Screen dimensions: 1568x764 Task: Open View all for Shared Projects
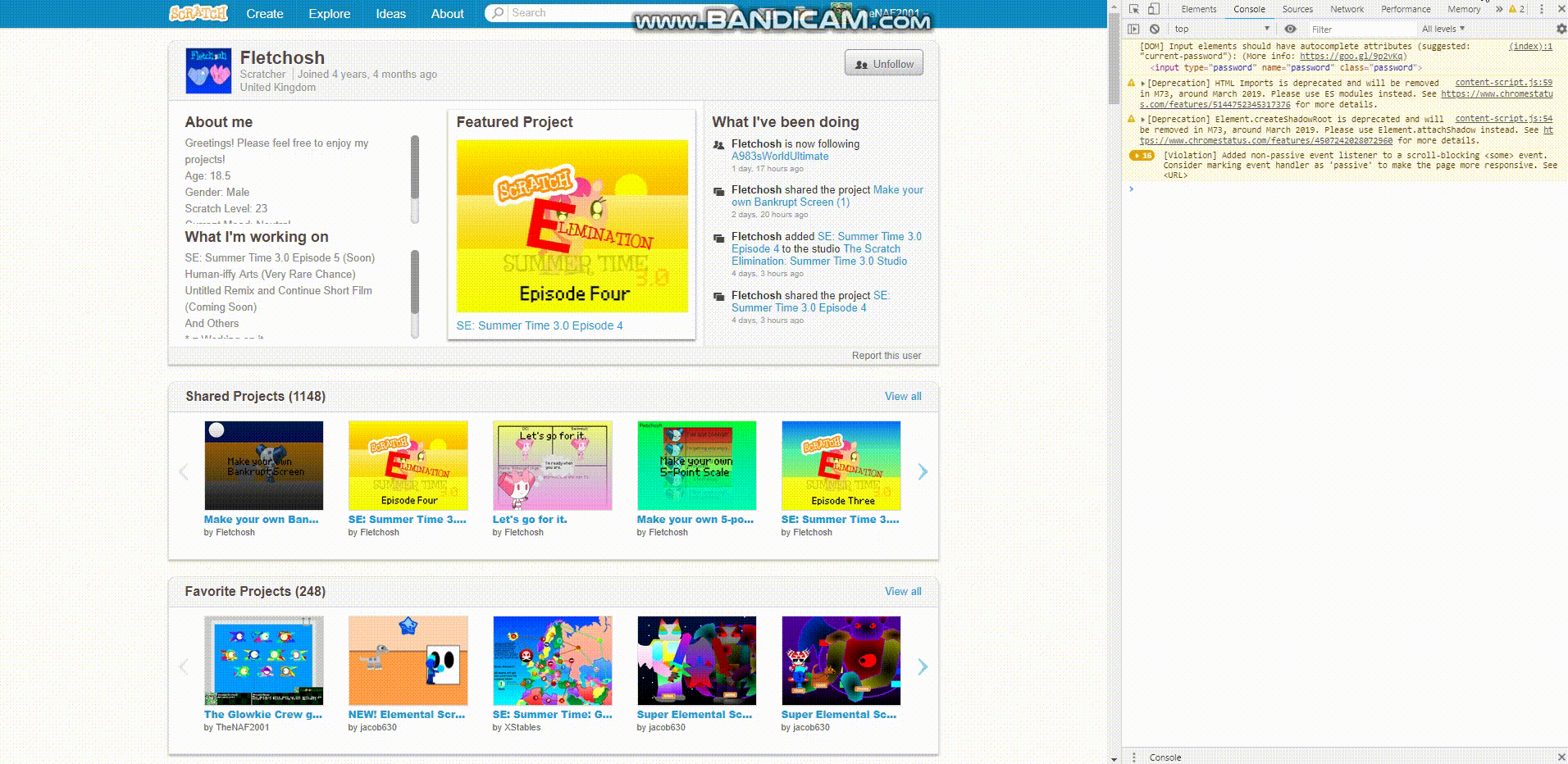(902, 396)
